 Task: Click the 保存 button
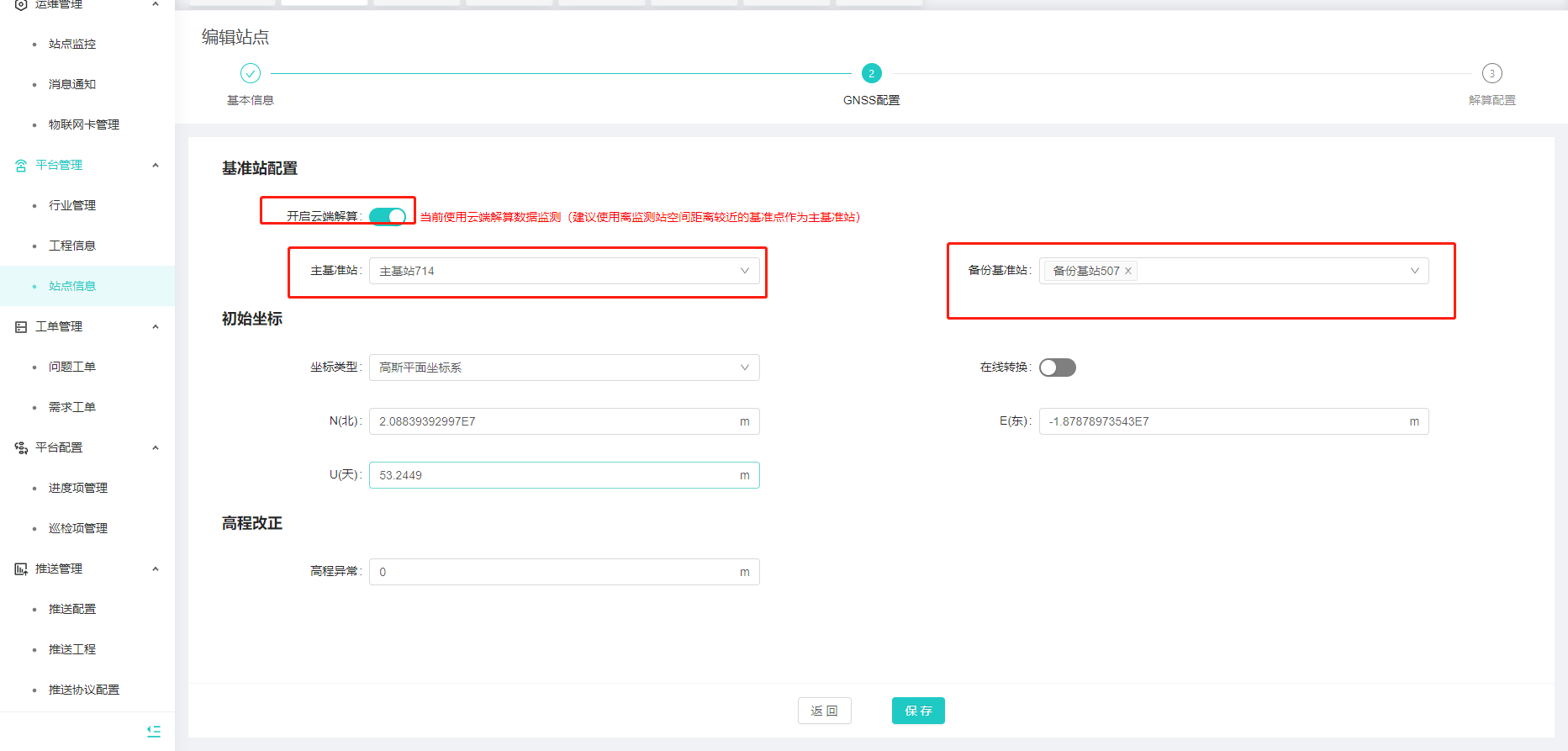point(918,711)
